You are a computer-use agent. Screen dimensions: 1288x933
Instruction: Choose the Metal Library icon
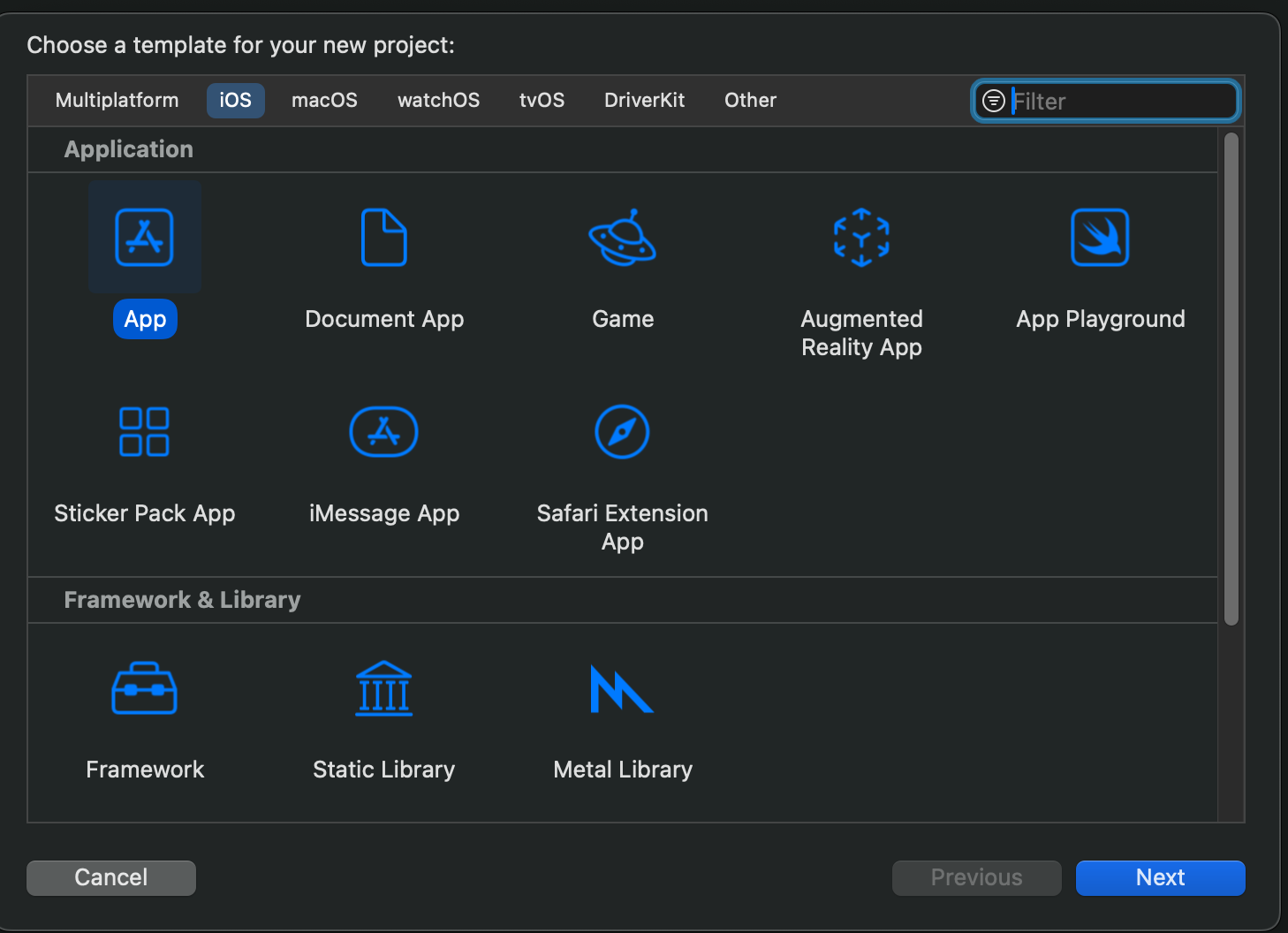[x=622, y=688]
